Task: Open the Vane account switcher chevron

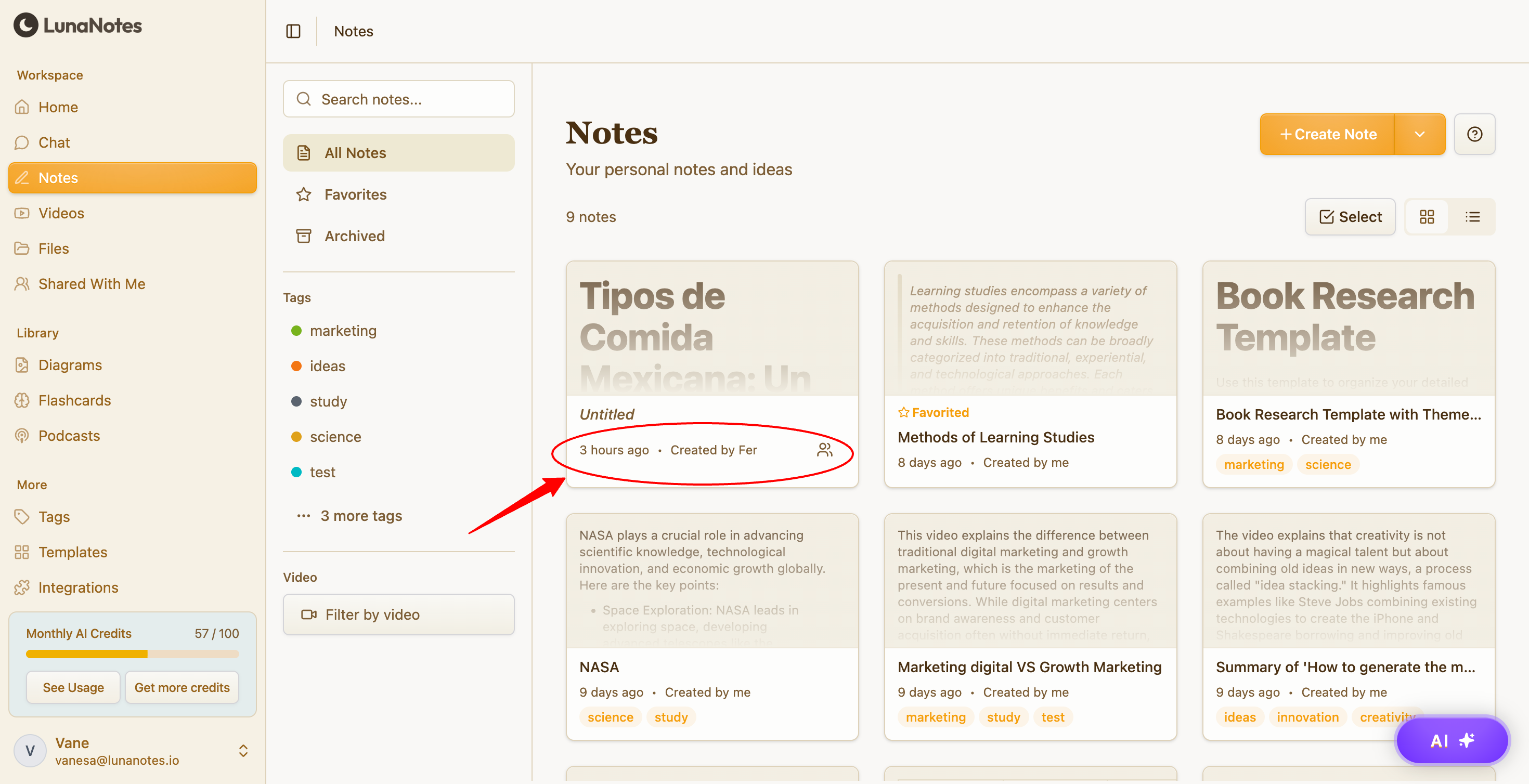Action: (x=243, y=751)
